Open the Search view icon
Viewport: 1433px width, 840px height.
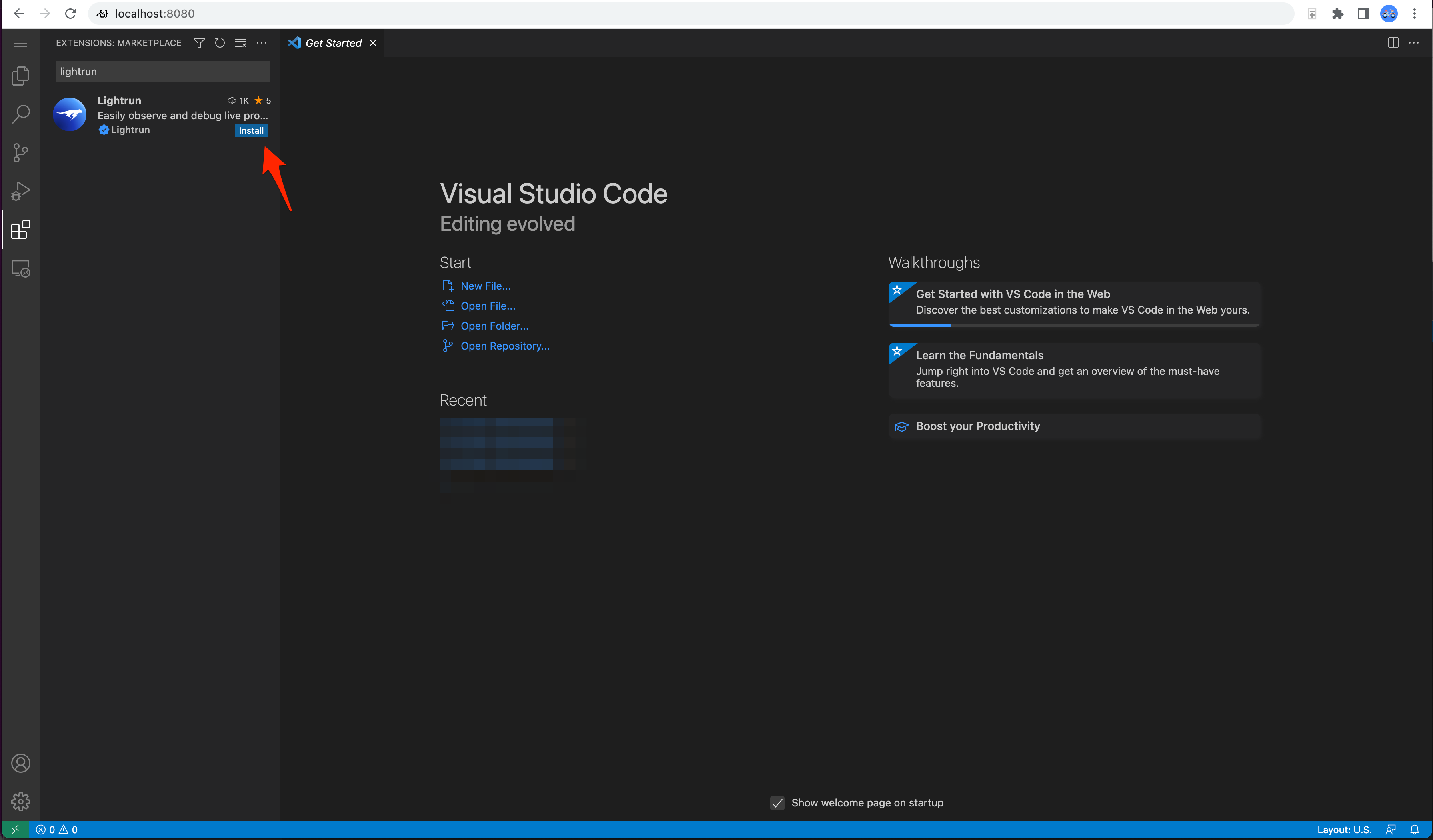(x=20, y=114)
